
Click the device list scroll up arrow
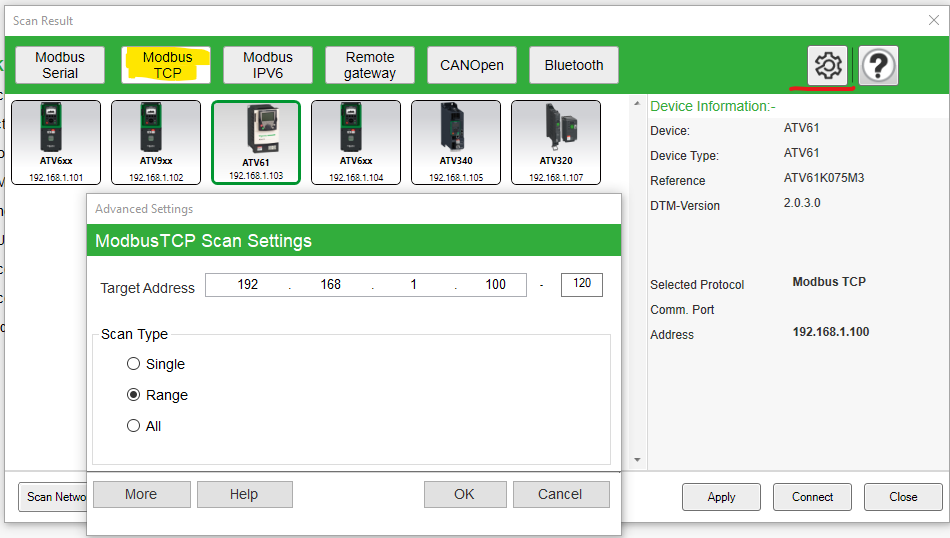pos(637,104)
